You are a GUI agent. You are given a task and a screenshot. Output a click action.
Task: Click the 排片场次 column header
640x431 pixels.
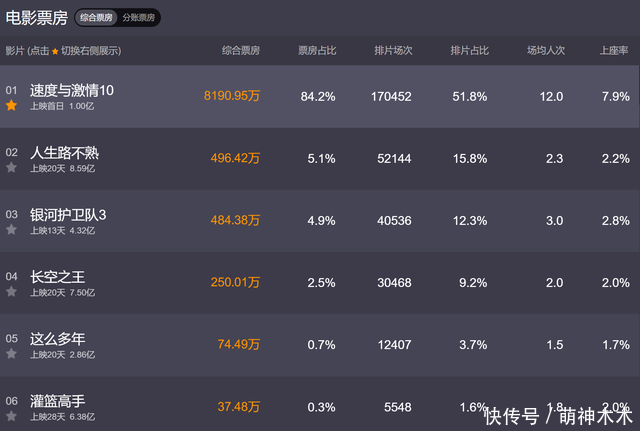tap(393, 50)
